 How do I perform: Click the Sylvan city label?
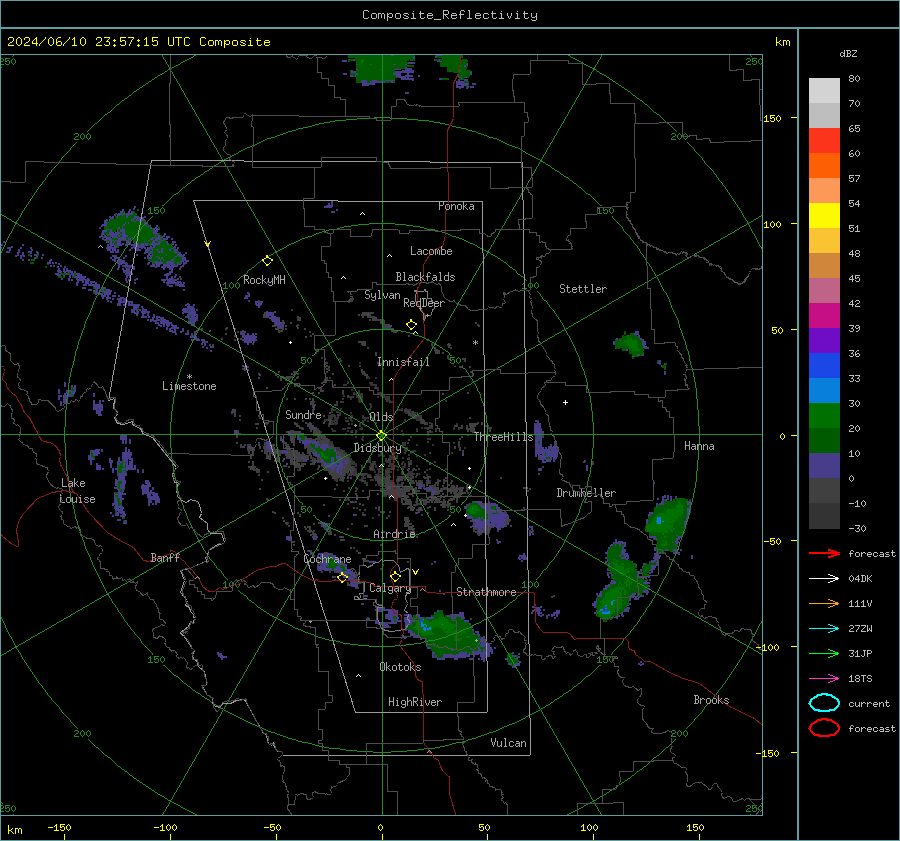click(382, 295)
